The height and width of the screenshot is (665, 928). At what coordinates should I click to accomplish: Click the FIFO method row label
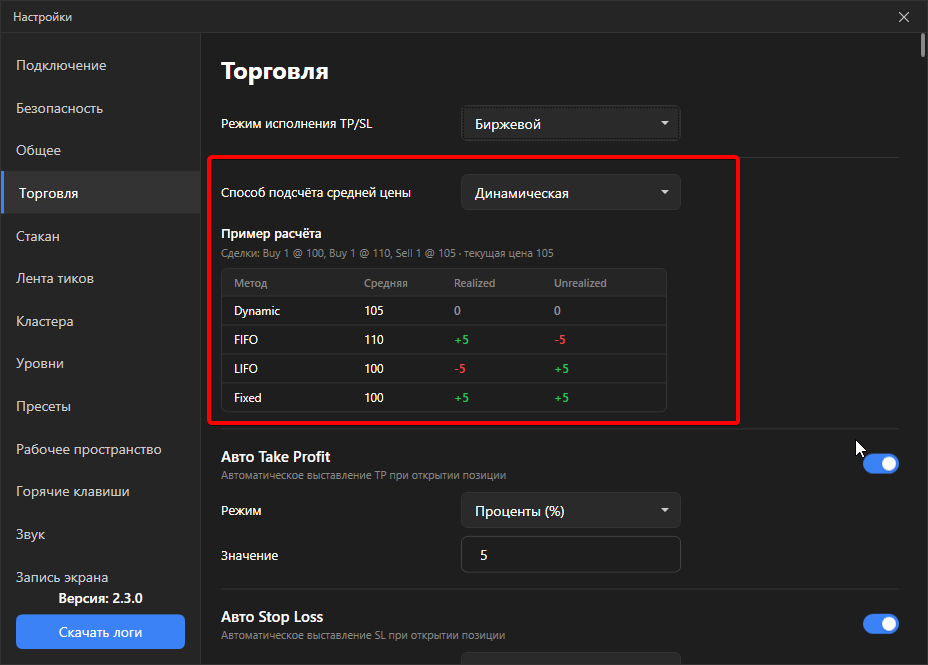click(246, 340)
